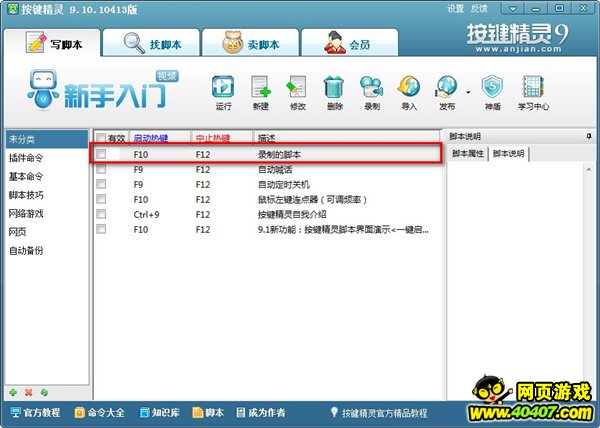Image resolution: width=600 pixels, height=428 pixels.
Task: Open the 神盾 shield tool
Action: [492, 93]
